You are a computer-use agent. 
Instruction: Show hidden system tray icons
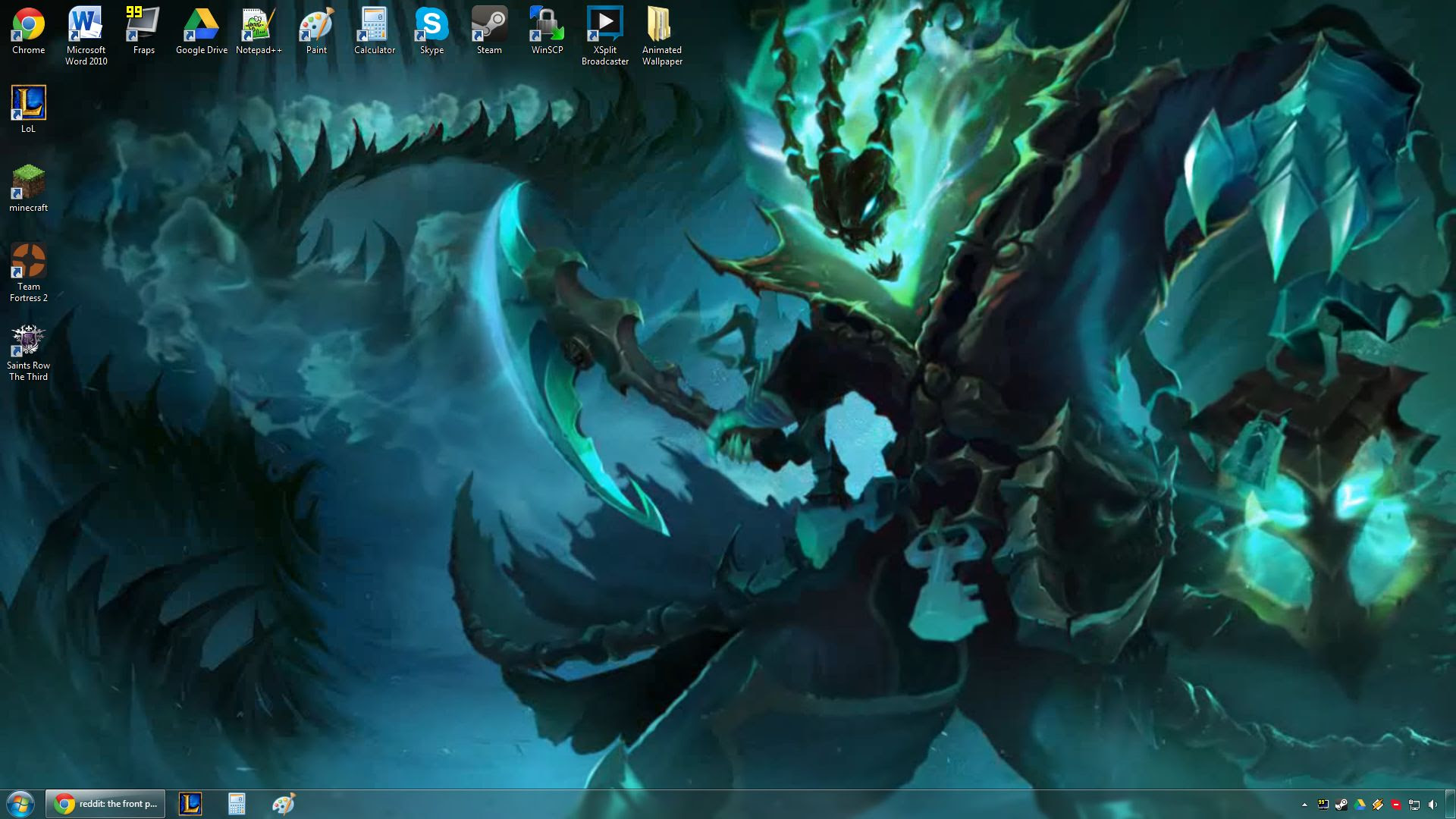[x=1304, y=805]
